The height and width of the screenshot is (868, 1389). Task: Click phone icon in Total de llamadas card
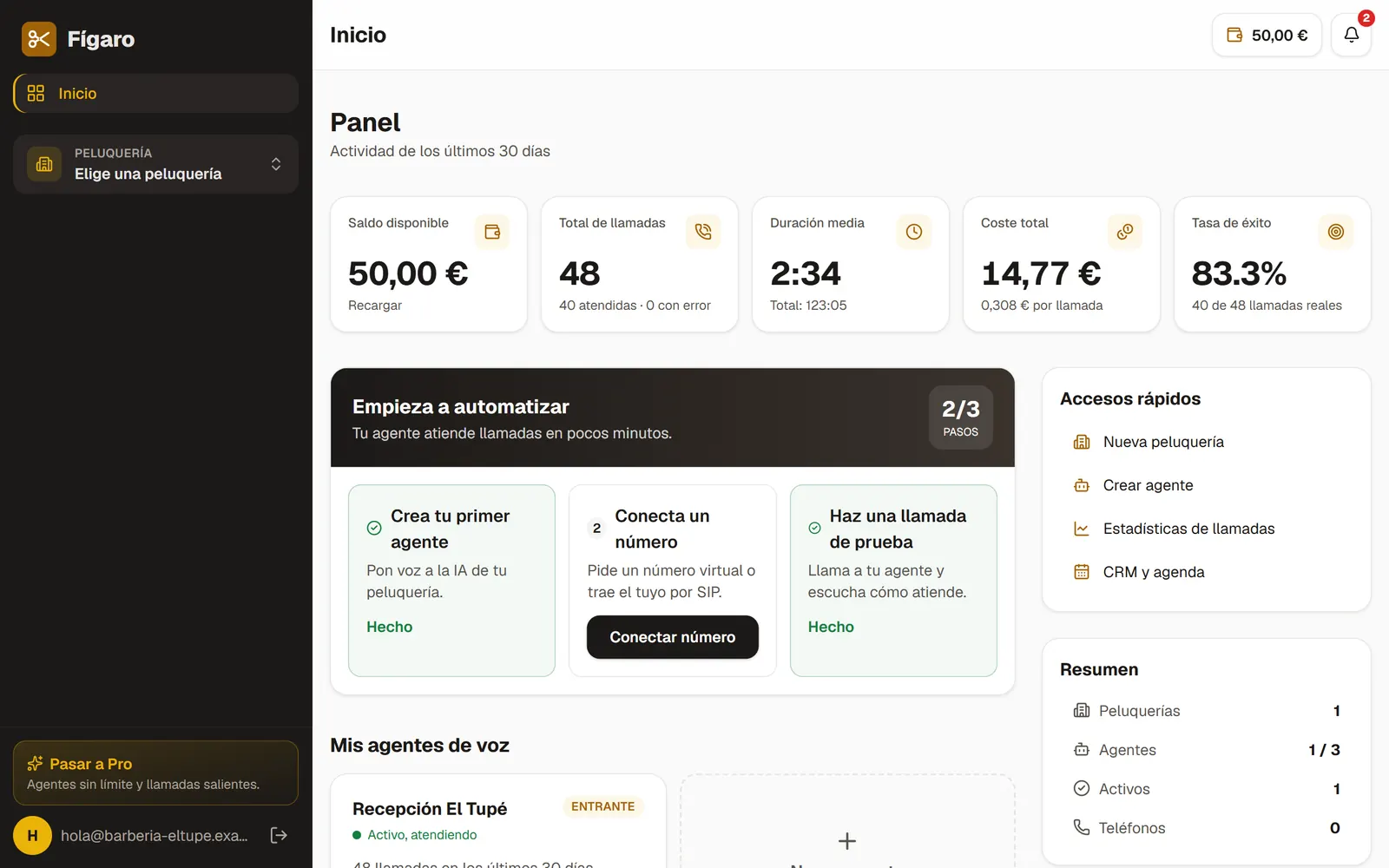[x=703, y=232]
